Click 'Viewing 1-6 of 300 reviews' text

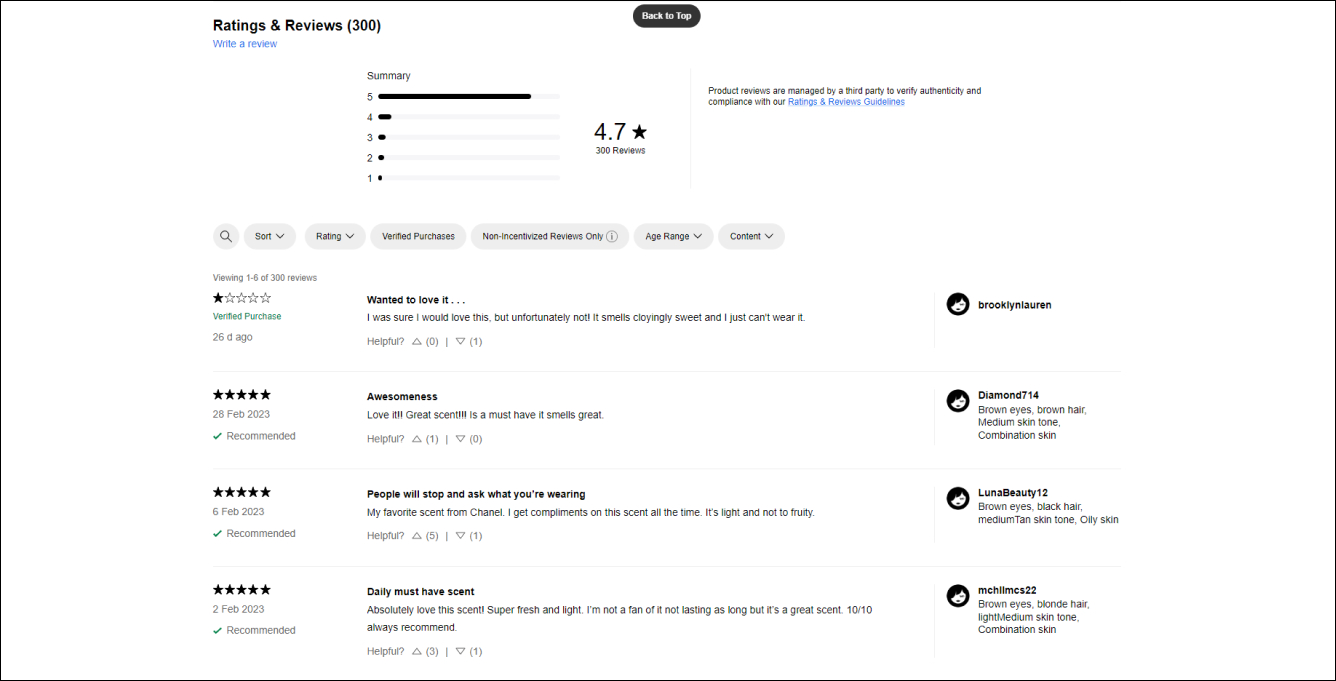pyautogui.click(x=265, y=278)
